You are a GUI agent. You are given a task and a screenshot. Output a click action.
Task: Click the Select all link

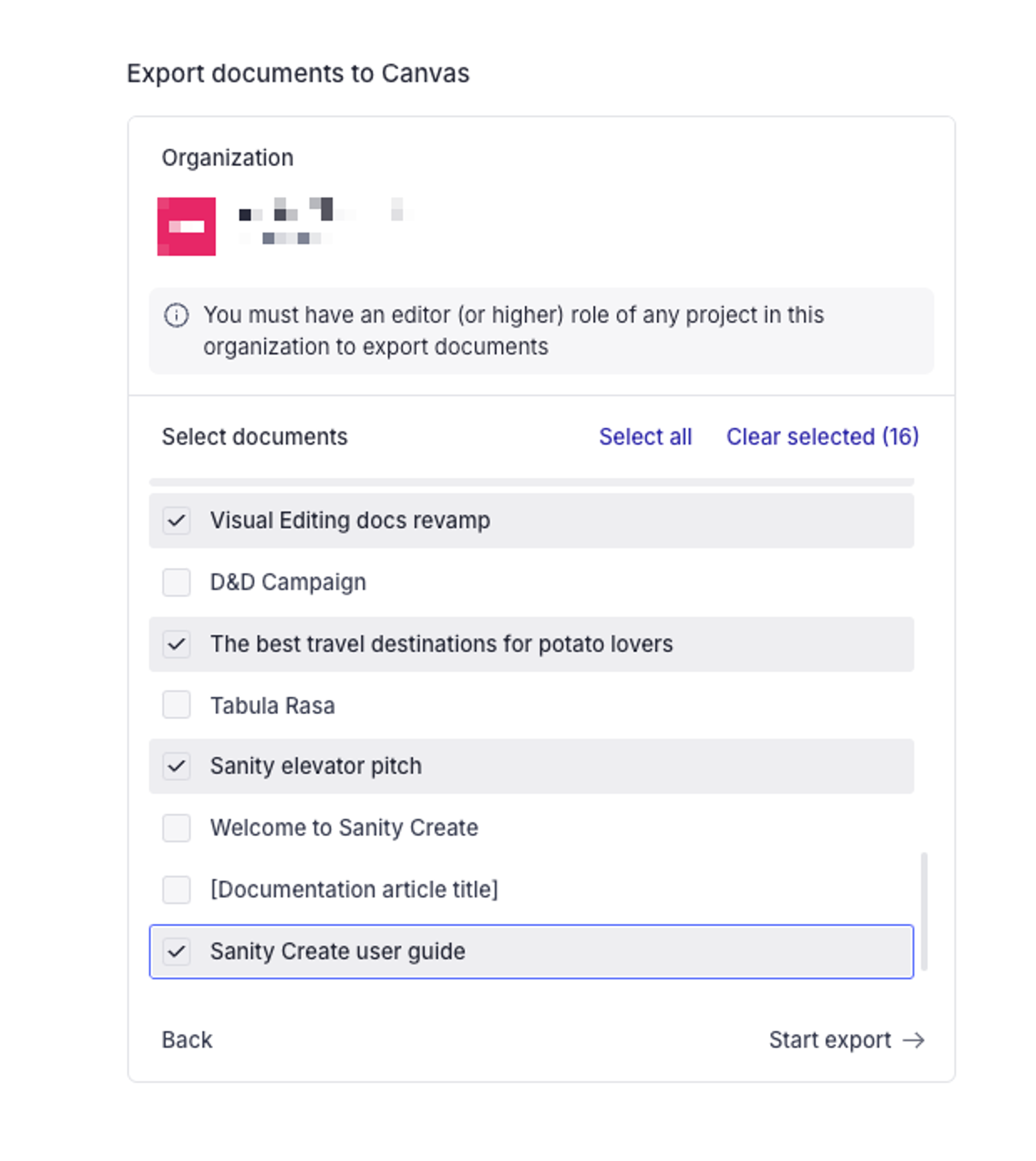point(645,437)
